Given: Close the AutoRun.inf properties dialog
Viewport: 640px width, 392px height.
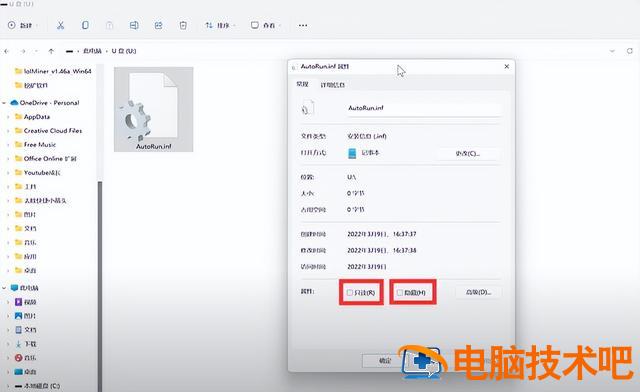Looking at the screenshot, I should click(x=507, y=66).
